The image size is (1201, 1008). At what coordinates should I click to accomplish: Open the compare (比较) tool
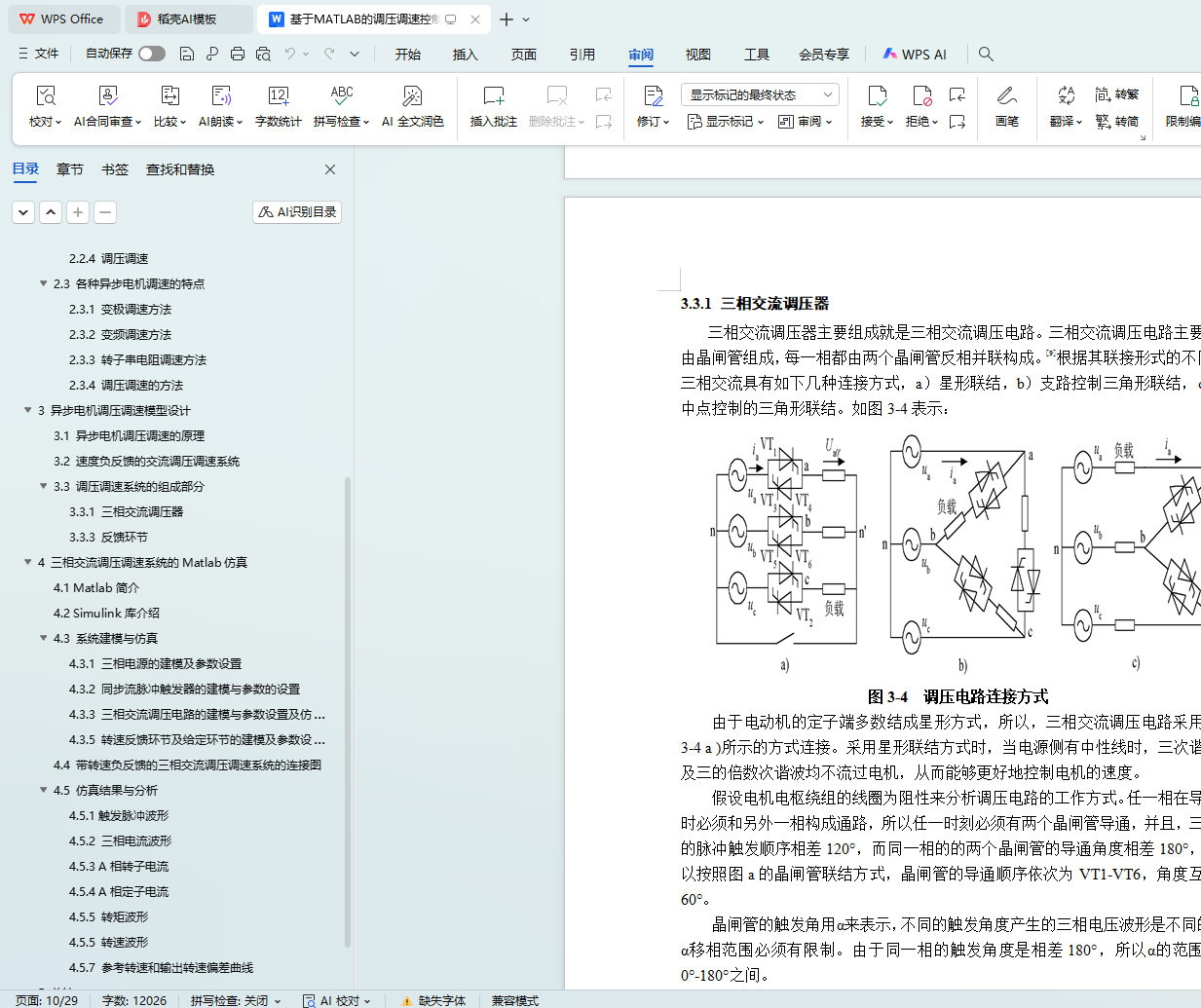[x=169, y=96]
